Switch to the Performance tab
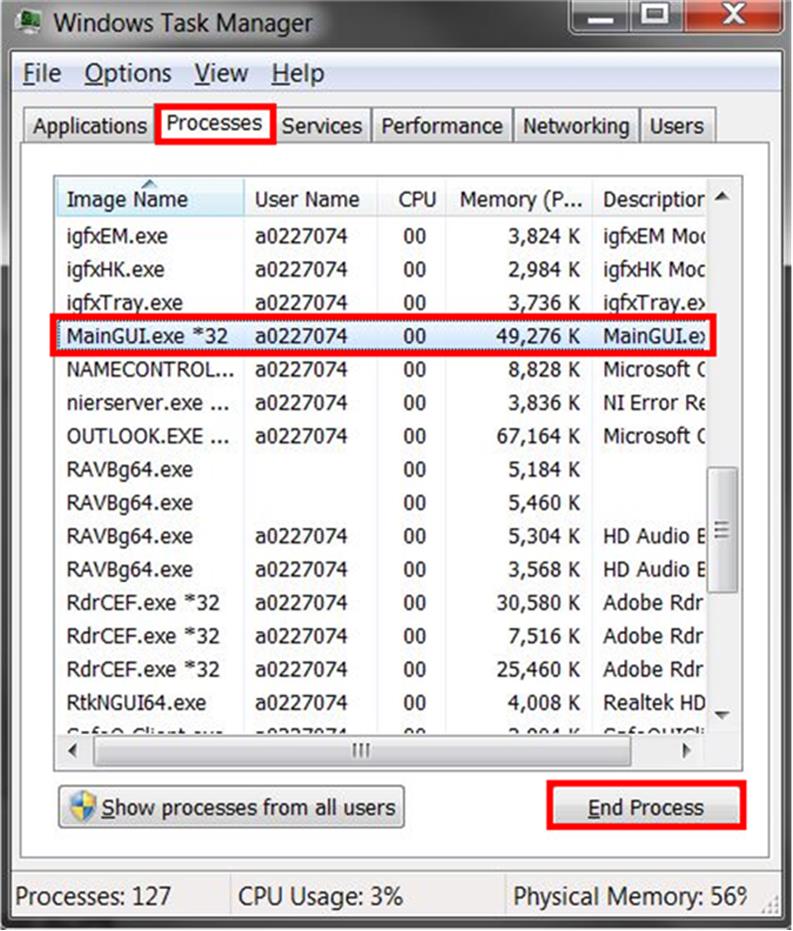 [441, 126]
